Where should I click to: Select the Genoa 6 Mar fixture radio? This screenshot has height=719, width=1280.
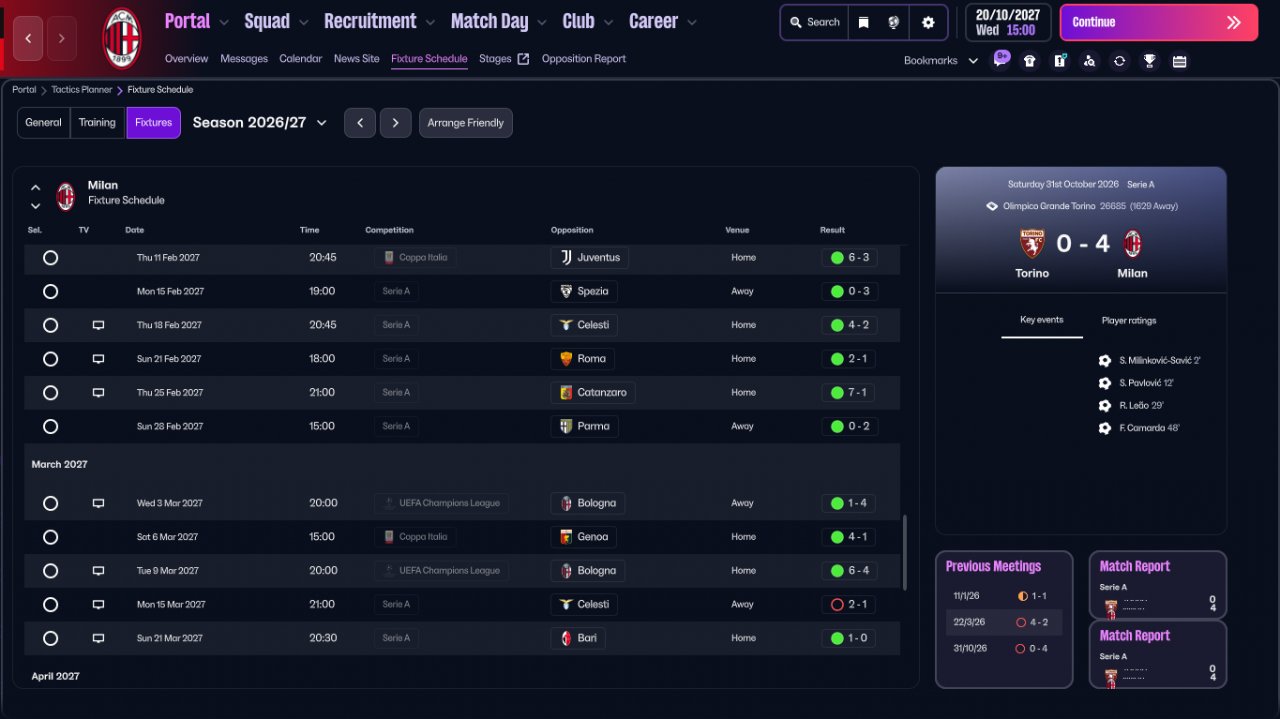click(50, 537)
